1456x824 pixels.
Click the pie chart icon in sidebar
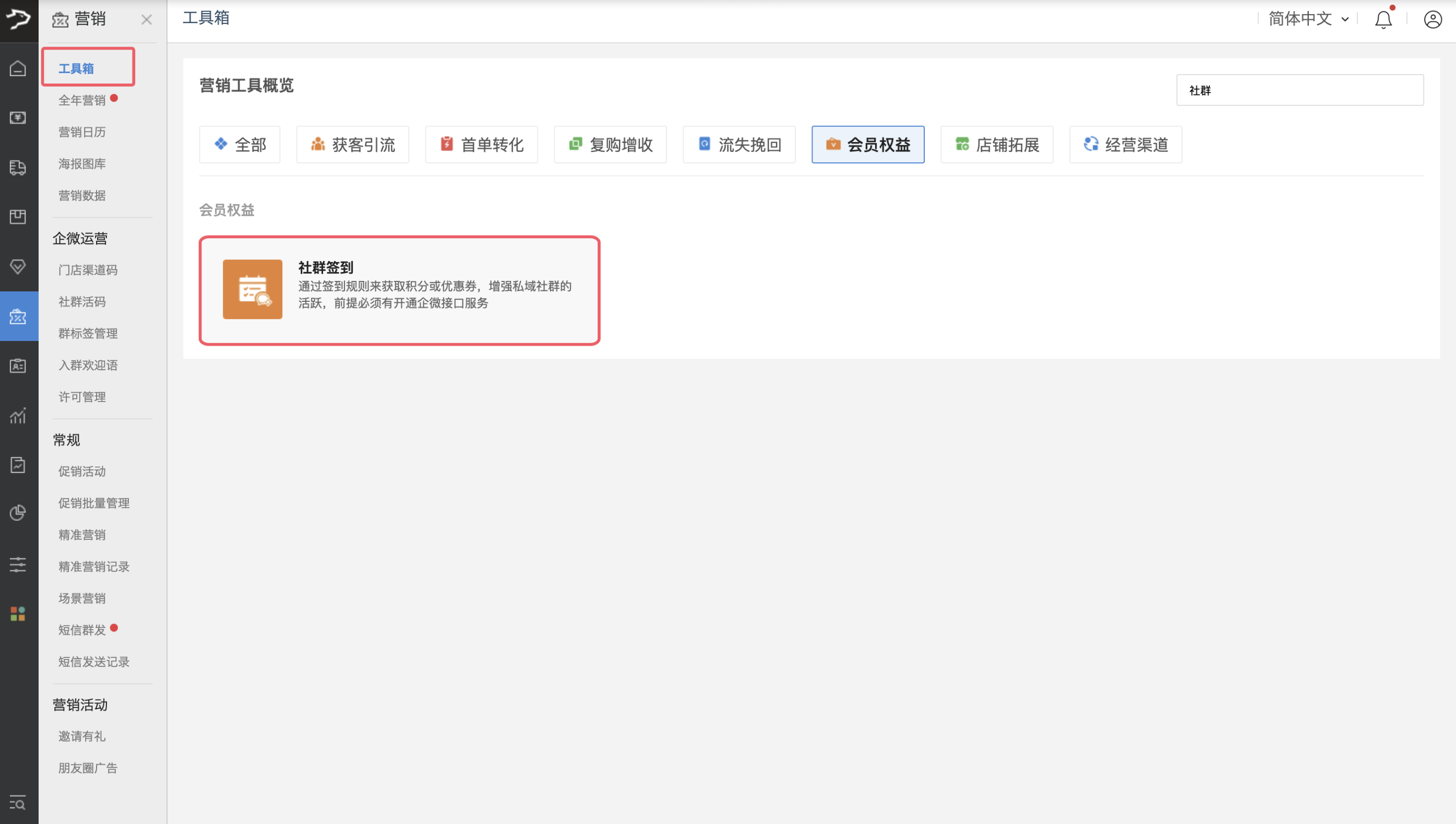pyautogui.click(x=18, y=513)
